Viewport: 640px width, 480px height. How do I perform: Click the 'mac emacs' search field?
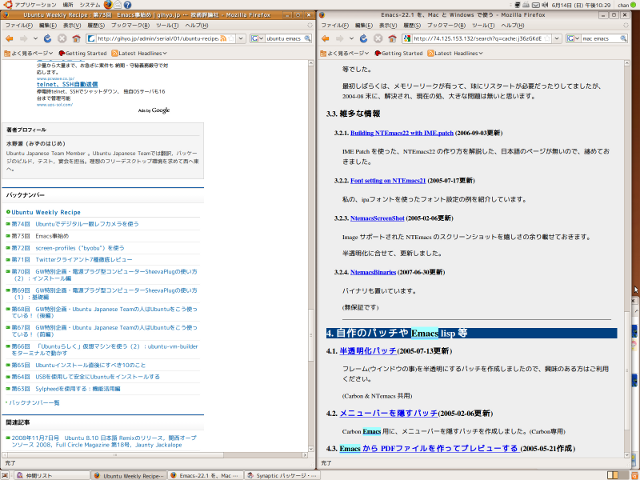(x=601, y=38)
